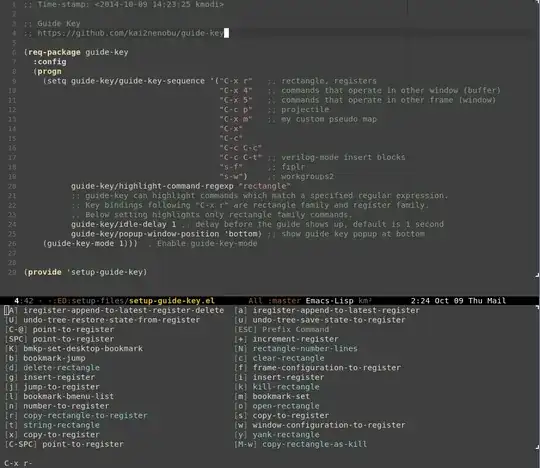
Task: Click rectangle-number-lines entry
Action: [x=296, y=349]
